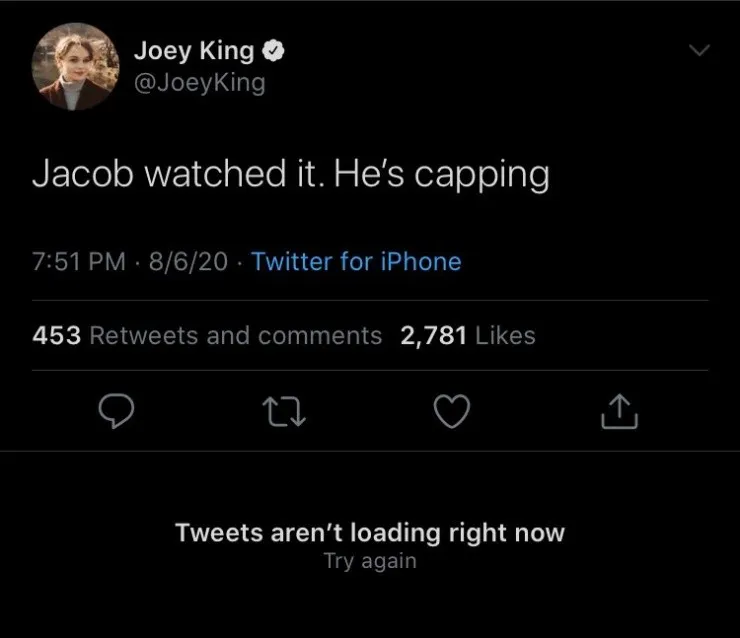This screenshot has width=740, height=638.
Task: Click the number 2,781 in like stats
Action: [x=433, y=336]
